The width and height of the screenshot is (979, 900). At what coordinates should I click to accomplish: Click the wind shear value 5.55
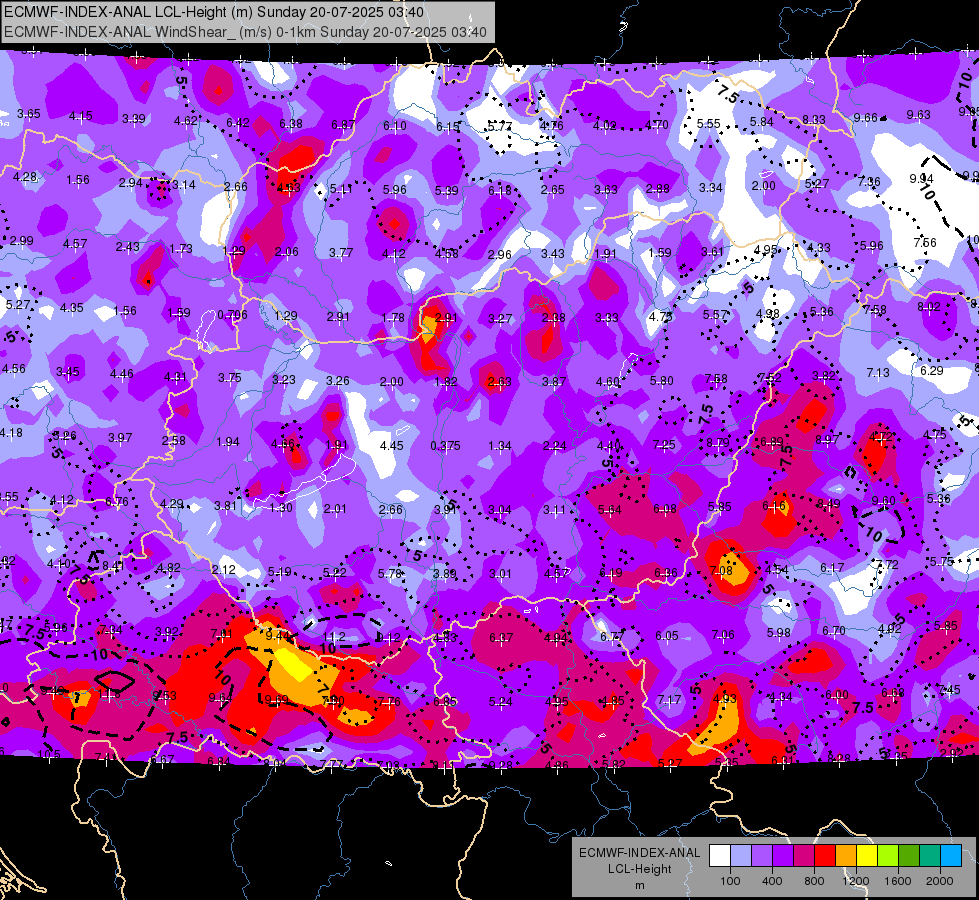coord(709,124)
